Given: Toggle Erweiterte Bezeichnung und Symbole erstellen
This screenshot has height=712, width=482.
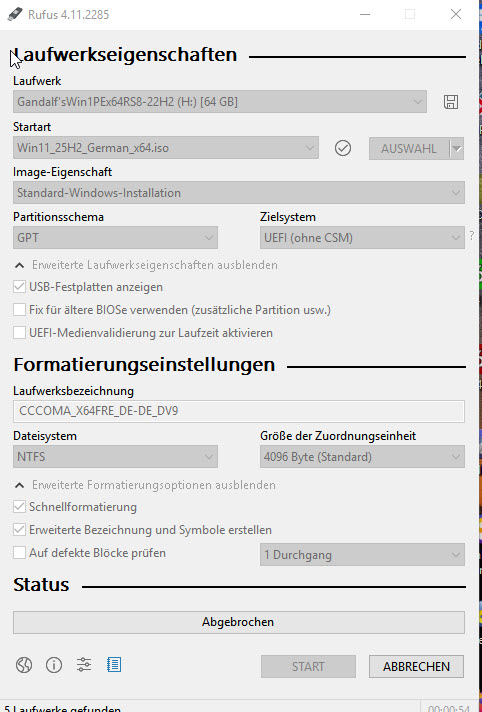Looking at the screenshot, I should [19, 530].
